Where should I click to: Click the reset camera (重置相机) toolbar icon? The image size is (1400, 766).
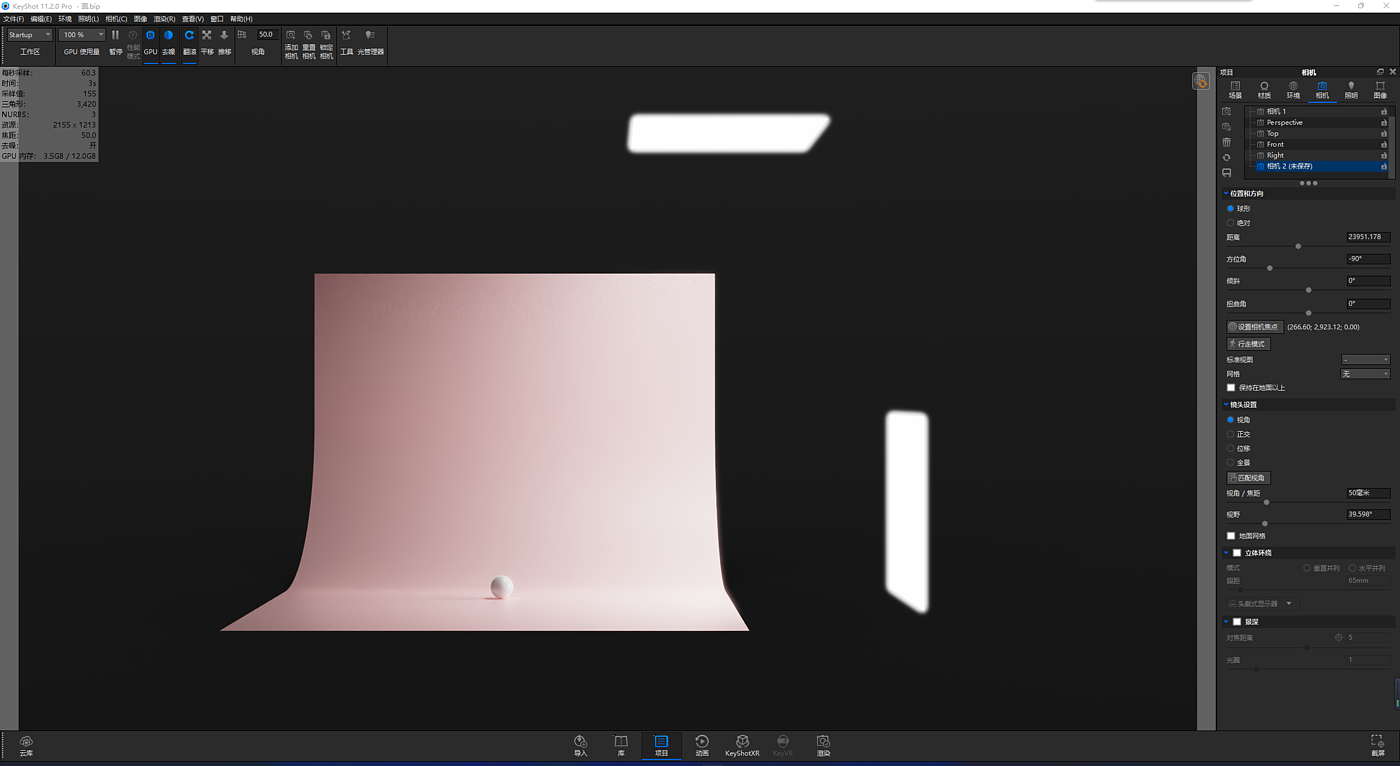pos(309,43)
